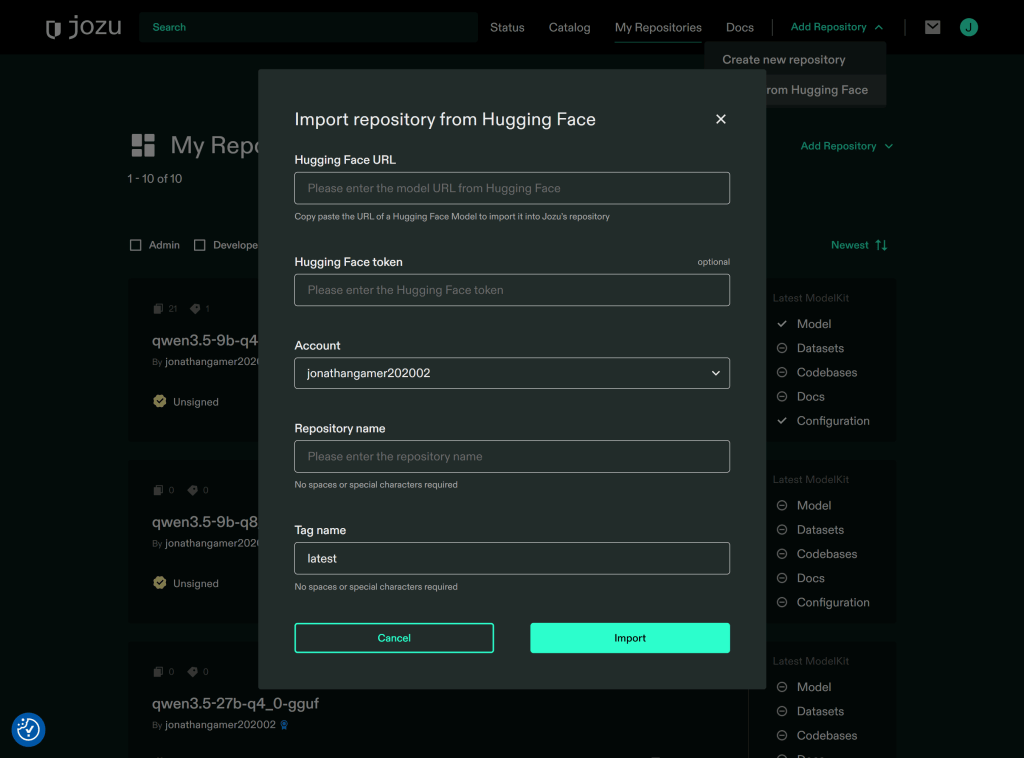The height and width of the screenshot is (758, 1024).
Task: Click Datasets icon in second ModelKit card
Action: click(x=782, y=529)
